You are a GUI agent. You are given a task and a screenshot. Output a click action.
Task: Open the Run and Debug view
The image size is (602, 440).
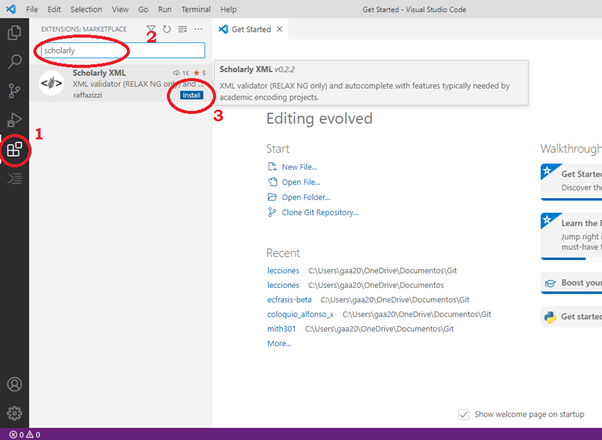tap(14, 120)
